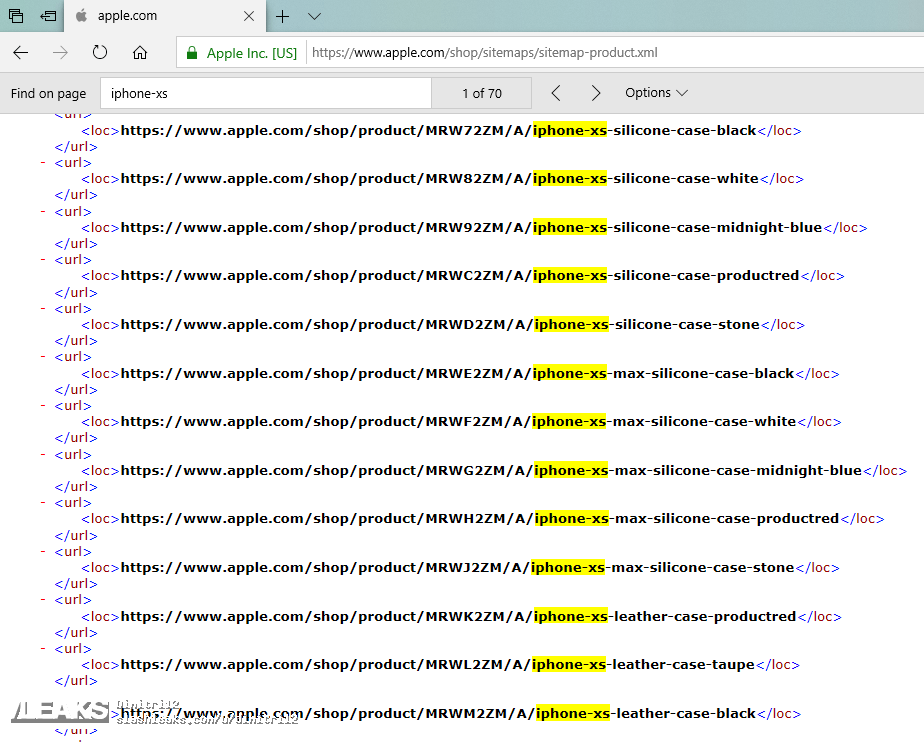Go to the home page
Viewport: 924px width, 742px height.
coord(140,52)
